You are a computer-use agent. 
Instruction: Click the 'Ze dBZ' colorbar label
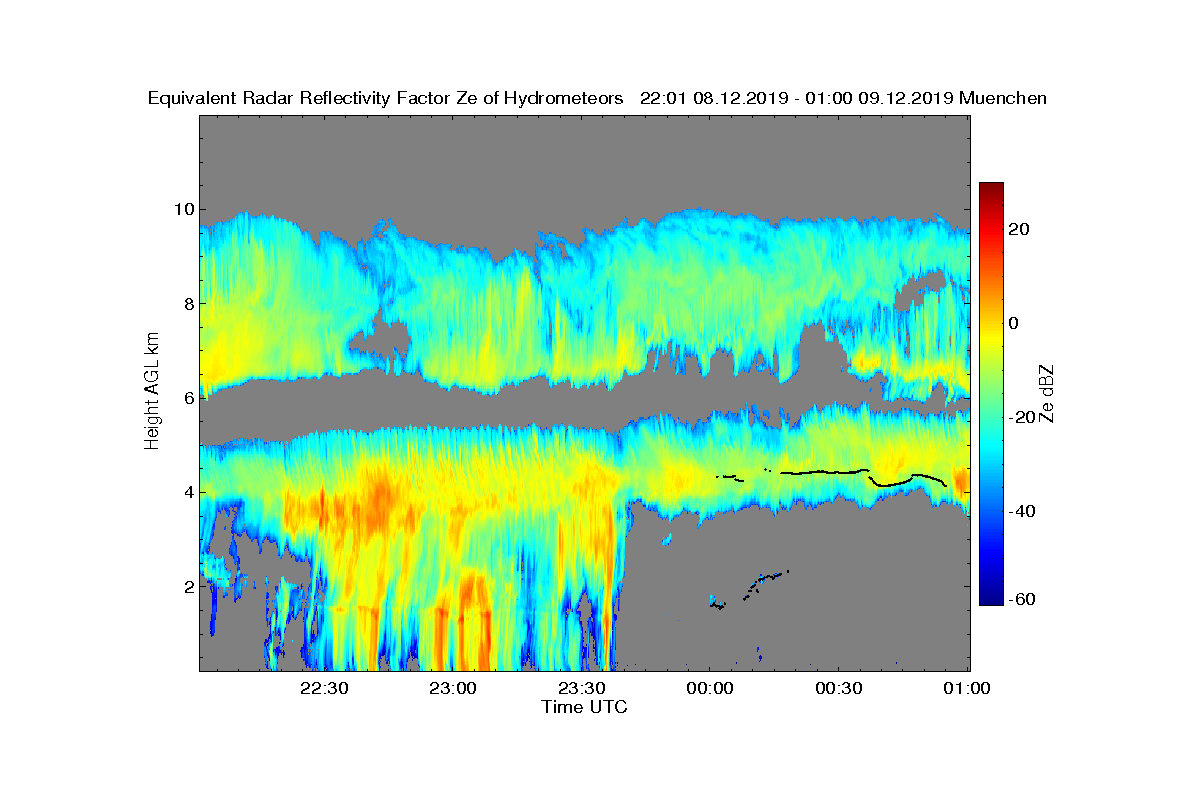pos(1047,392)
